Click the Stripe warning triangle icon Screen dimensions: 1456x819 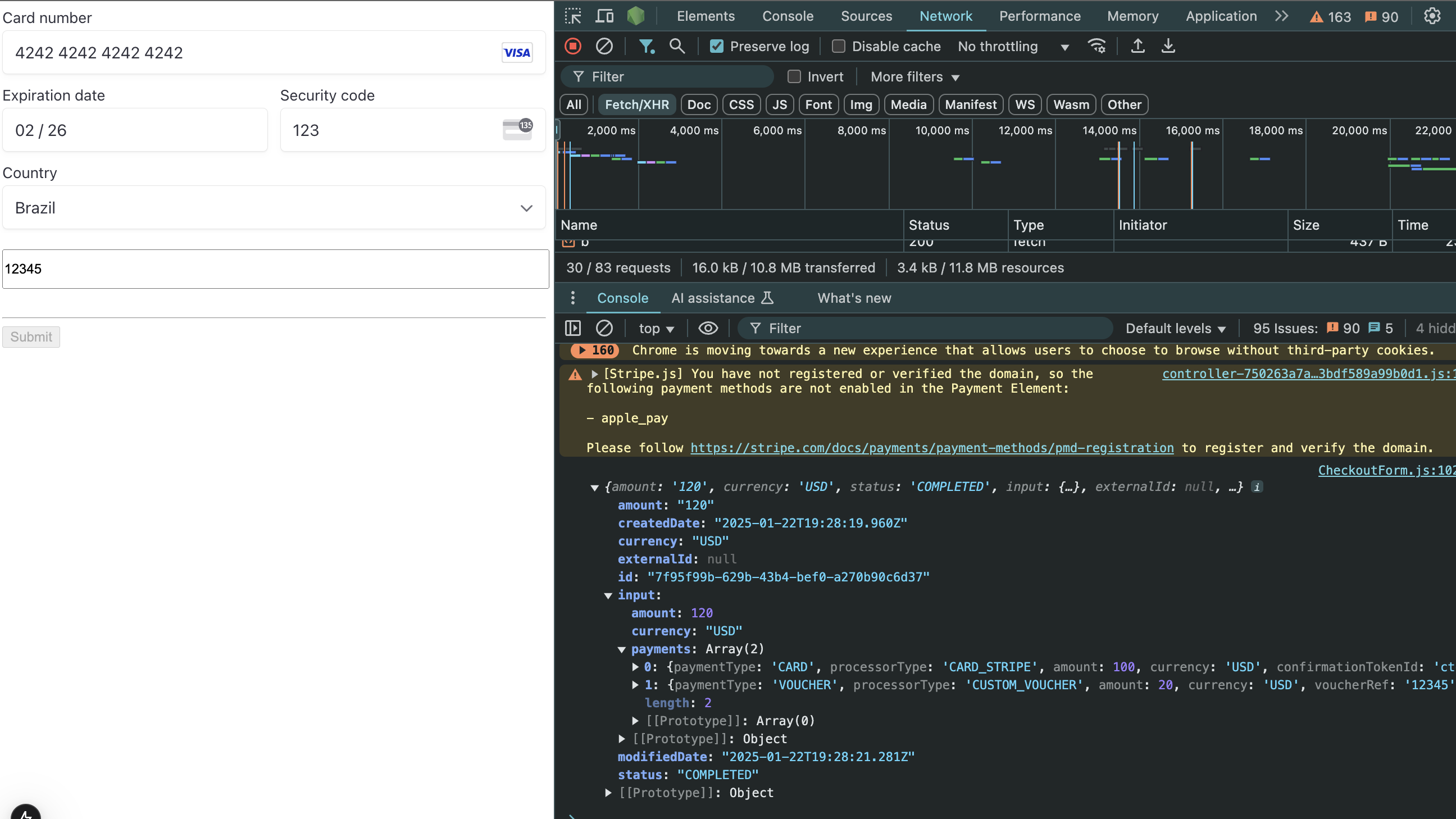point(575,374)
